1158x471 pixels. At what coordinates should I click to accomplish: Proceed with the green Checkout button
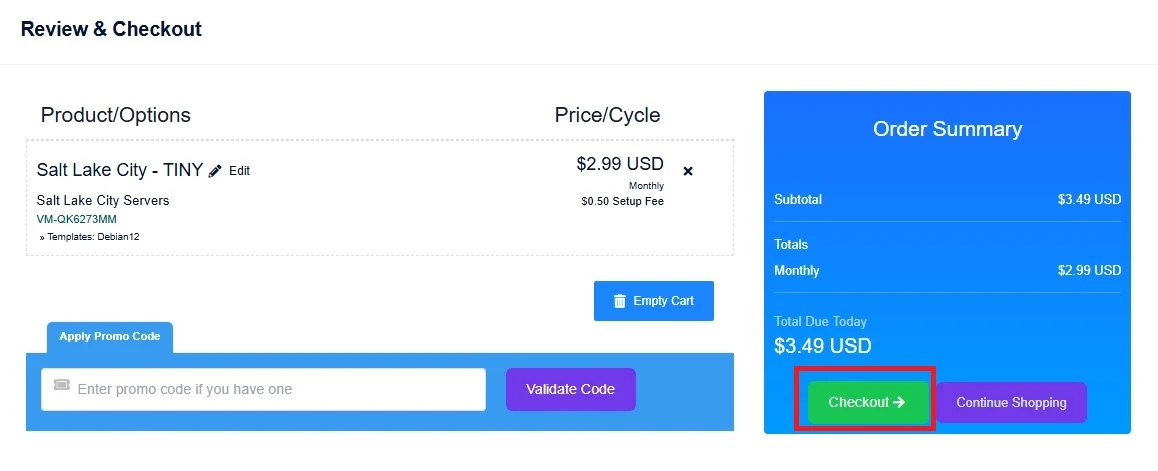coord(866,402)
